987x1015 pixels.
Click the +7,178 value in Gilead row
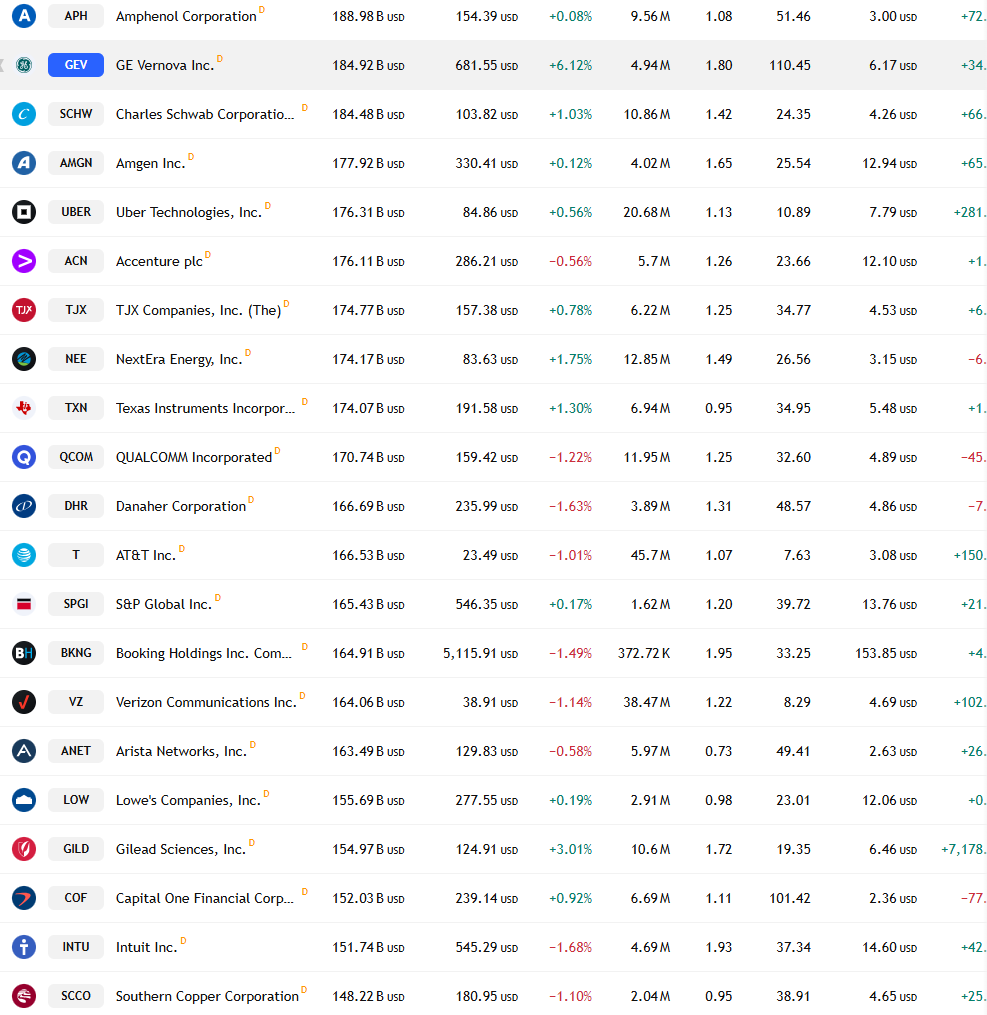963,849
